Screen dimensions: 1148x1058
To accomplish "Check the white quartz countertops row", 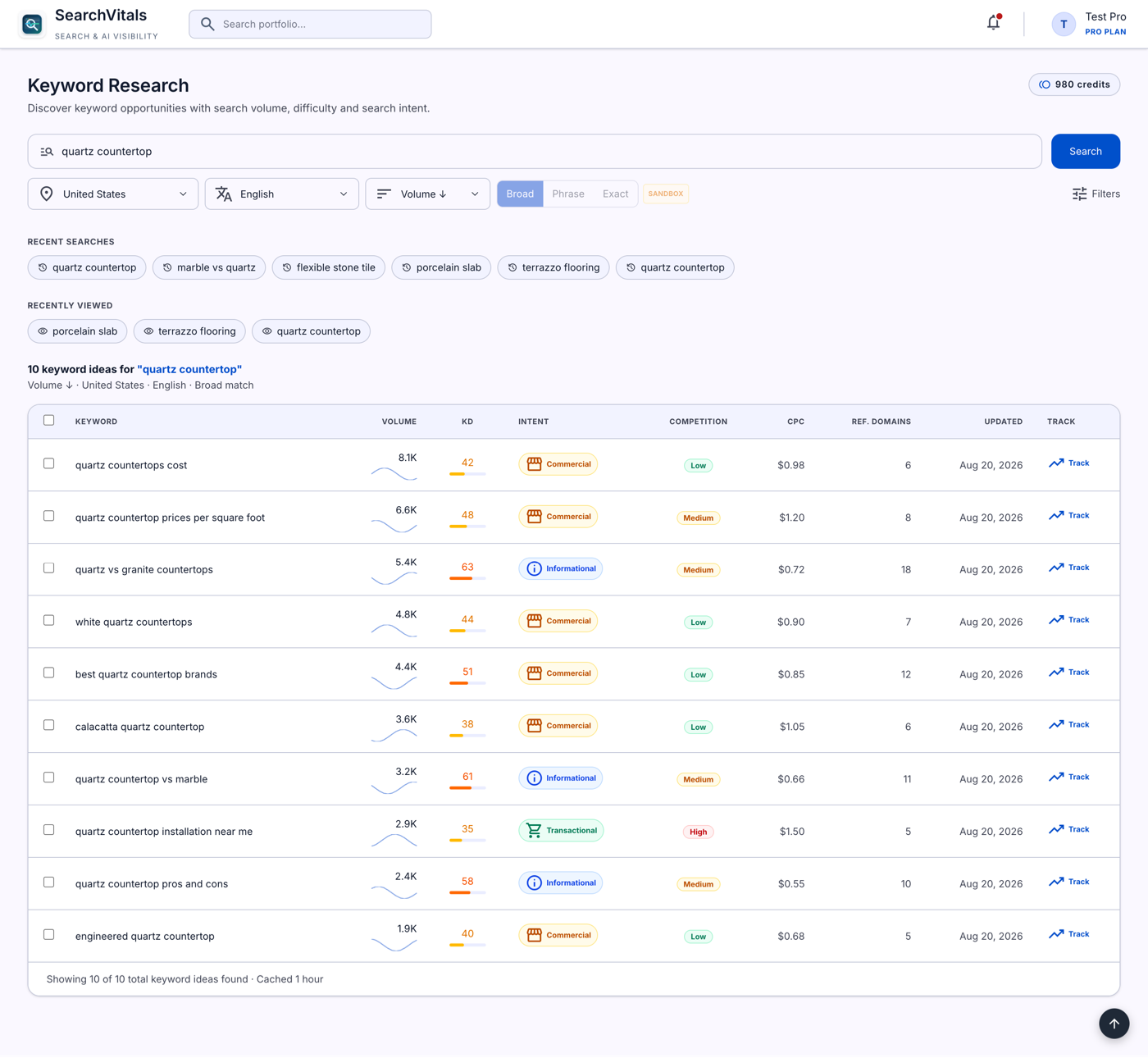I will pyautogui.click(x=49, y=620).
